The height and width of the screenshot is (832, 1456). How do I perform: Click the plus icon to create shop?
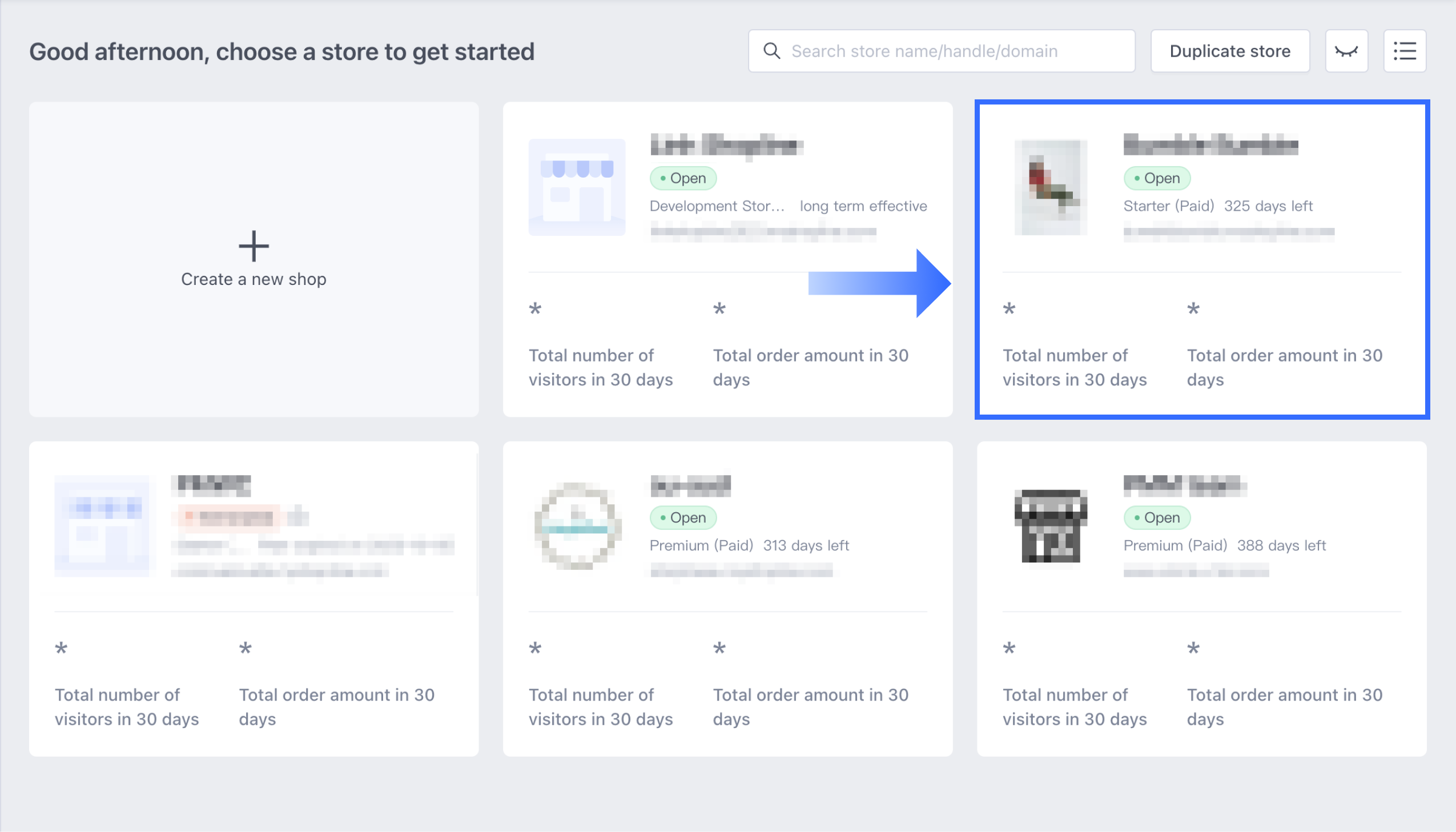pos(254,246)
